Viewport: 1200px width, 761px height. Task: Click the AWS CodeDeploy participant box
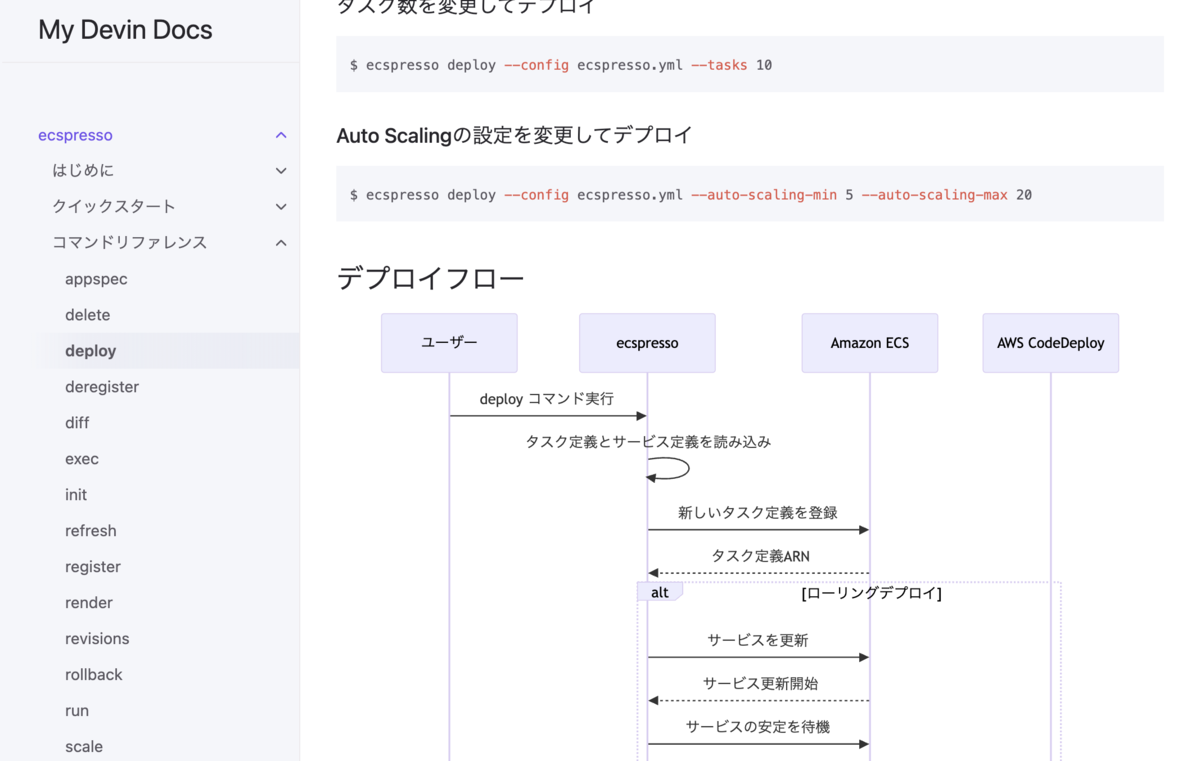(x=1051, y=343)
